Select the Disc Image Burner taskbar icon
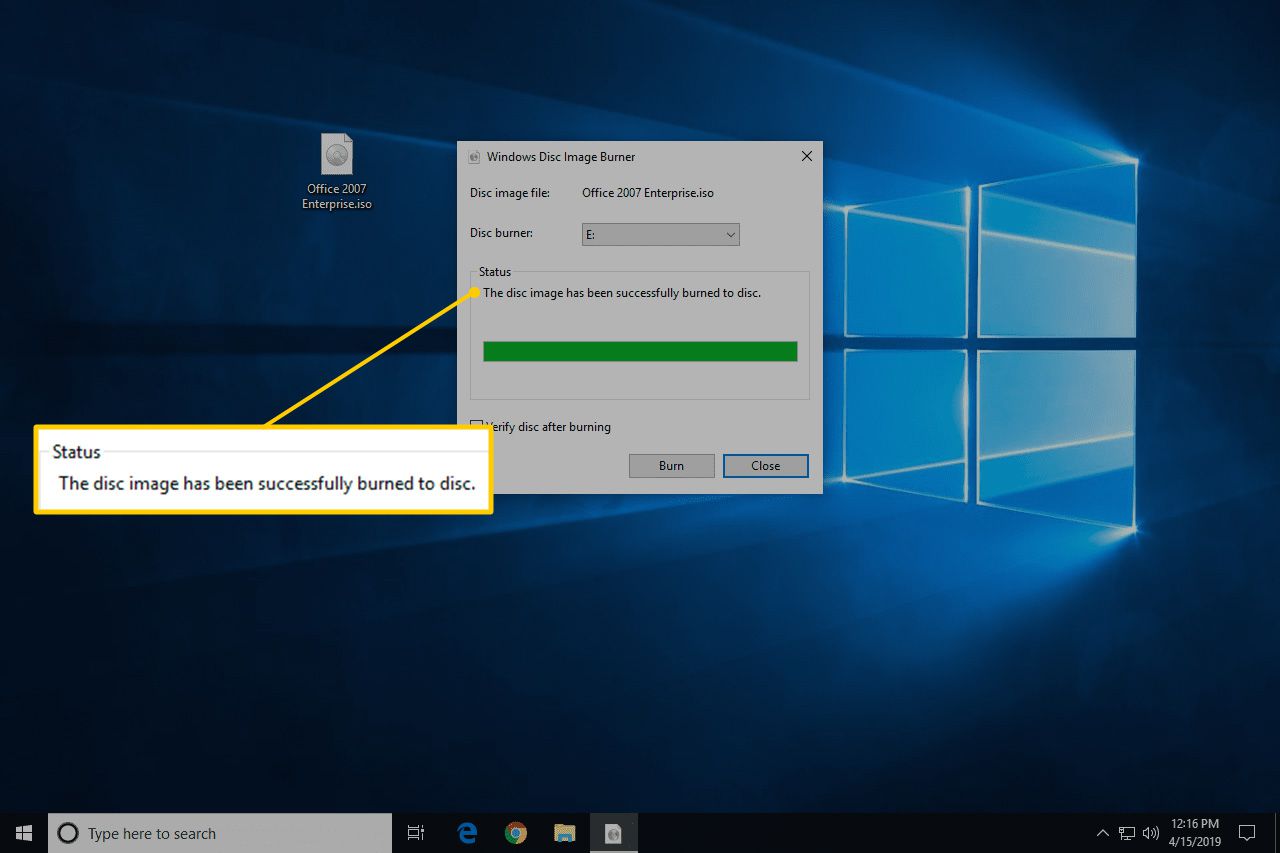Screen dimensions: 1280x853 613,833
